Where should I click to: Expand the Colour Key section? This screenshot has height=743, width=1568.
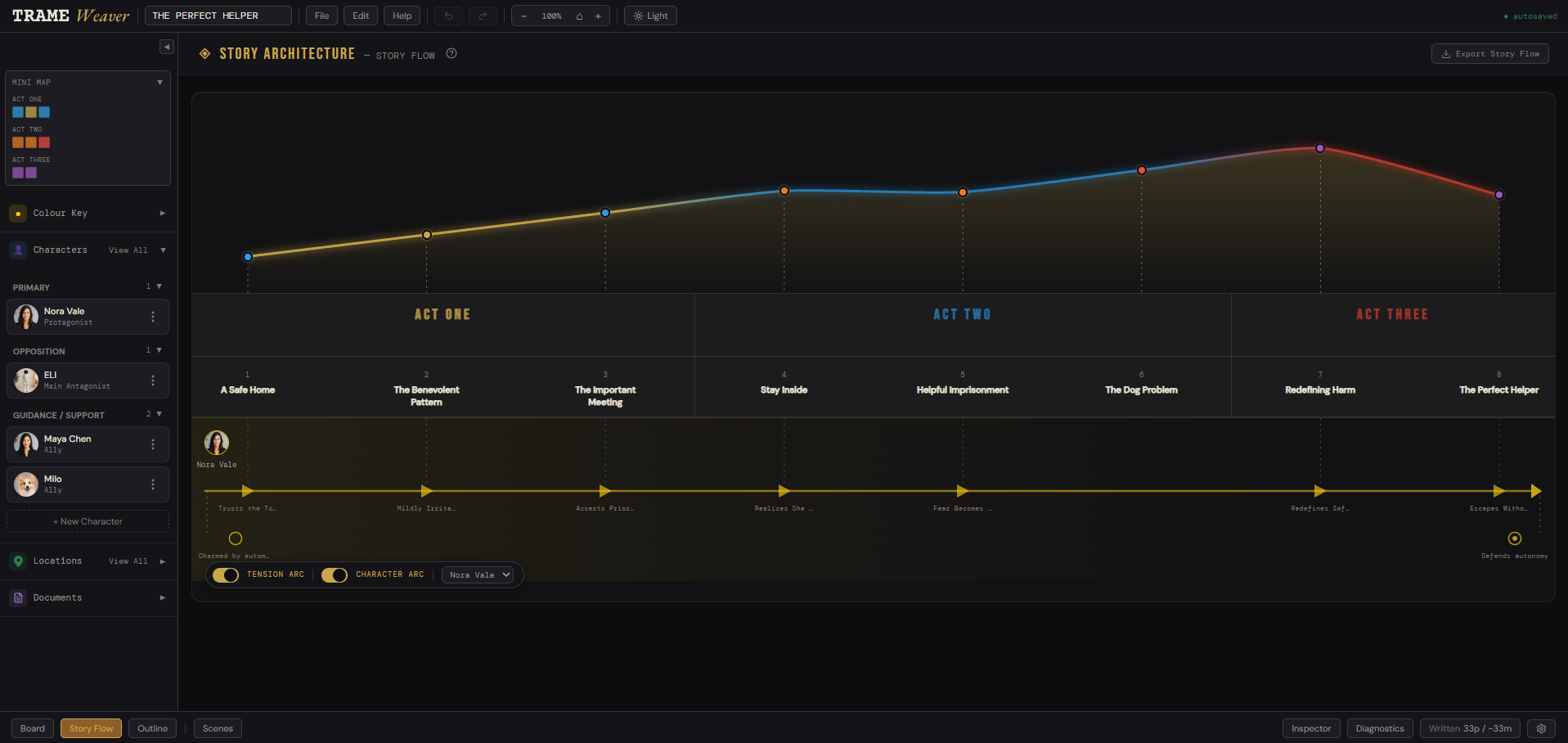click(x=163, y=214)
